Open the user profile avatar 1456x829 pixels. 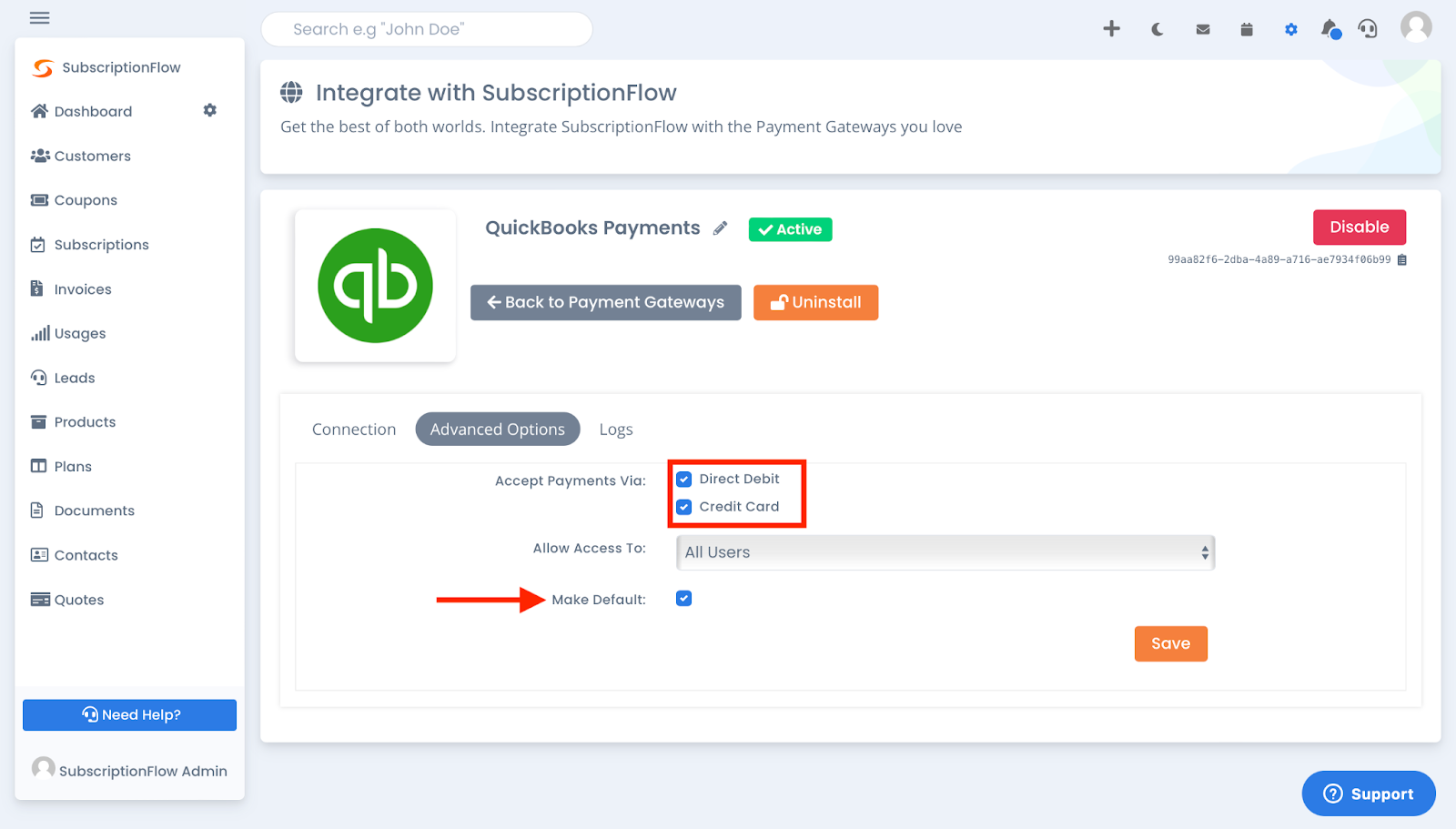[x=1416, y=27]
